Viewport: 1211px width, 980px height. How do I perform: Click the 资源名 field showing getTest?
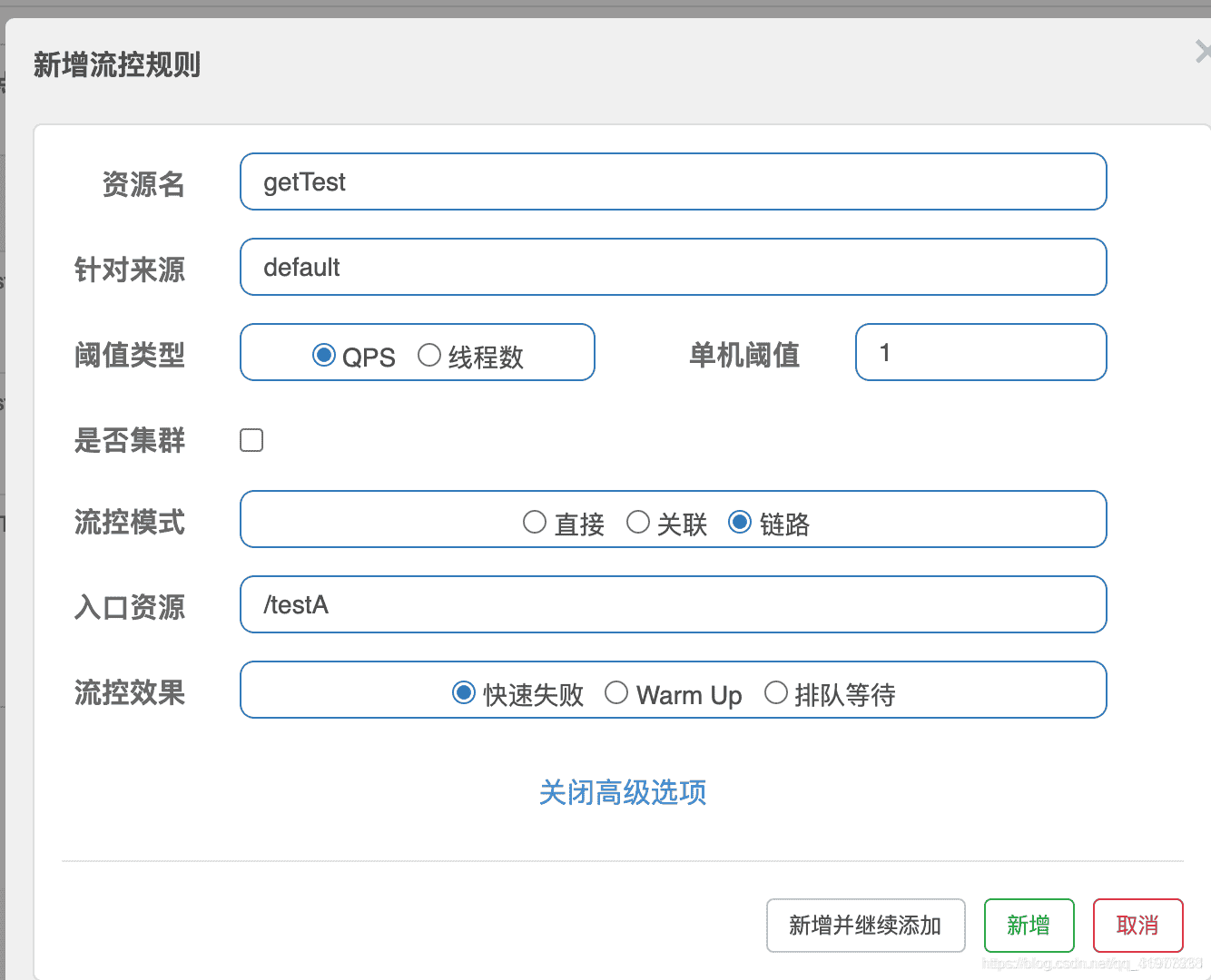click(x=673, y=181)
